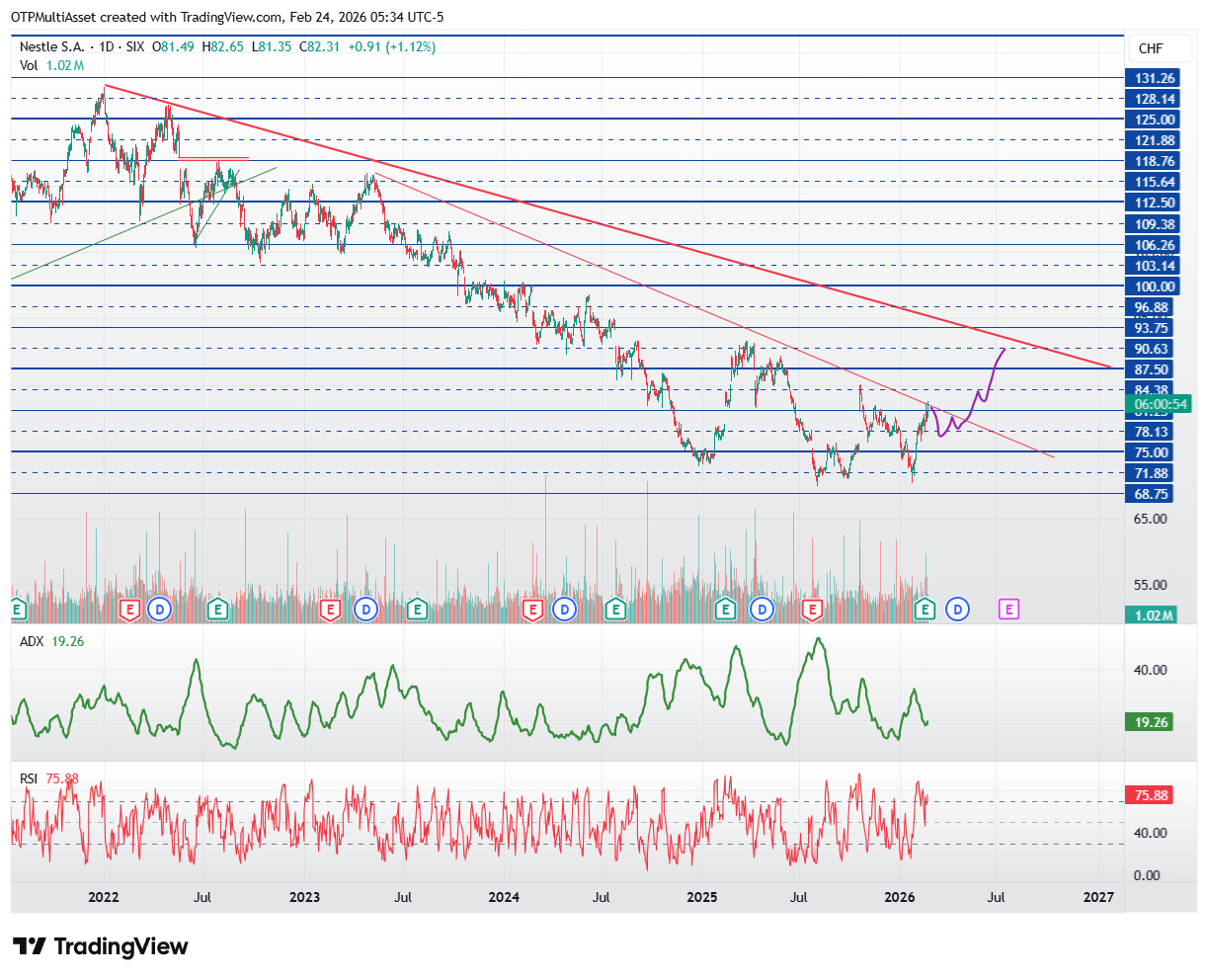
Task: Click the blue D dividend marker in mid-2022
Action: click(160, 610)
